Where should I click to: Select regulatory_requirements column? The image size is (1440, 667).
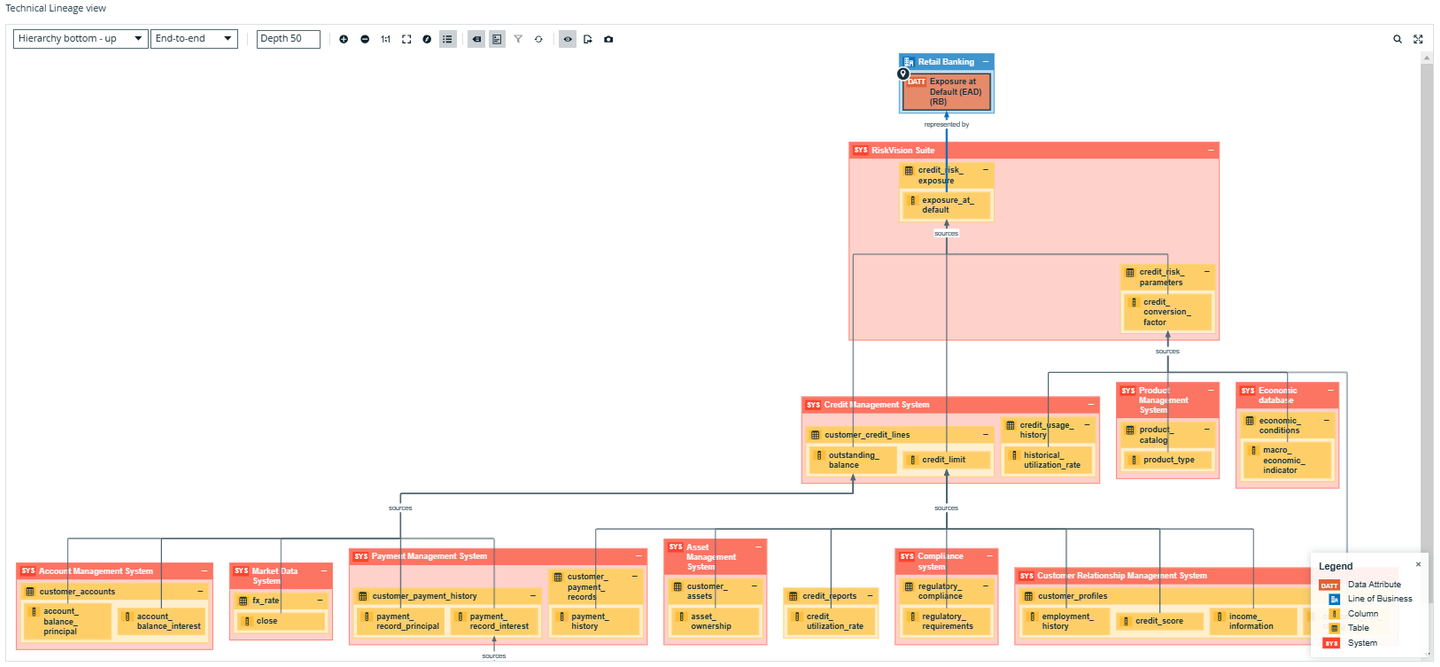click(x=946, y=621)
